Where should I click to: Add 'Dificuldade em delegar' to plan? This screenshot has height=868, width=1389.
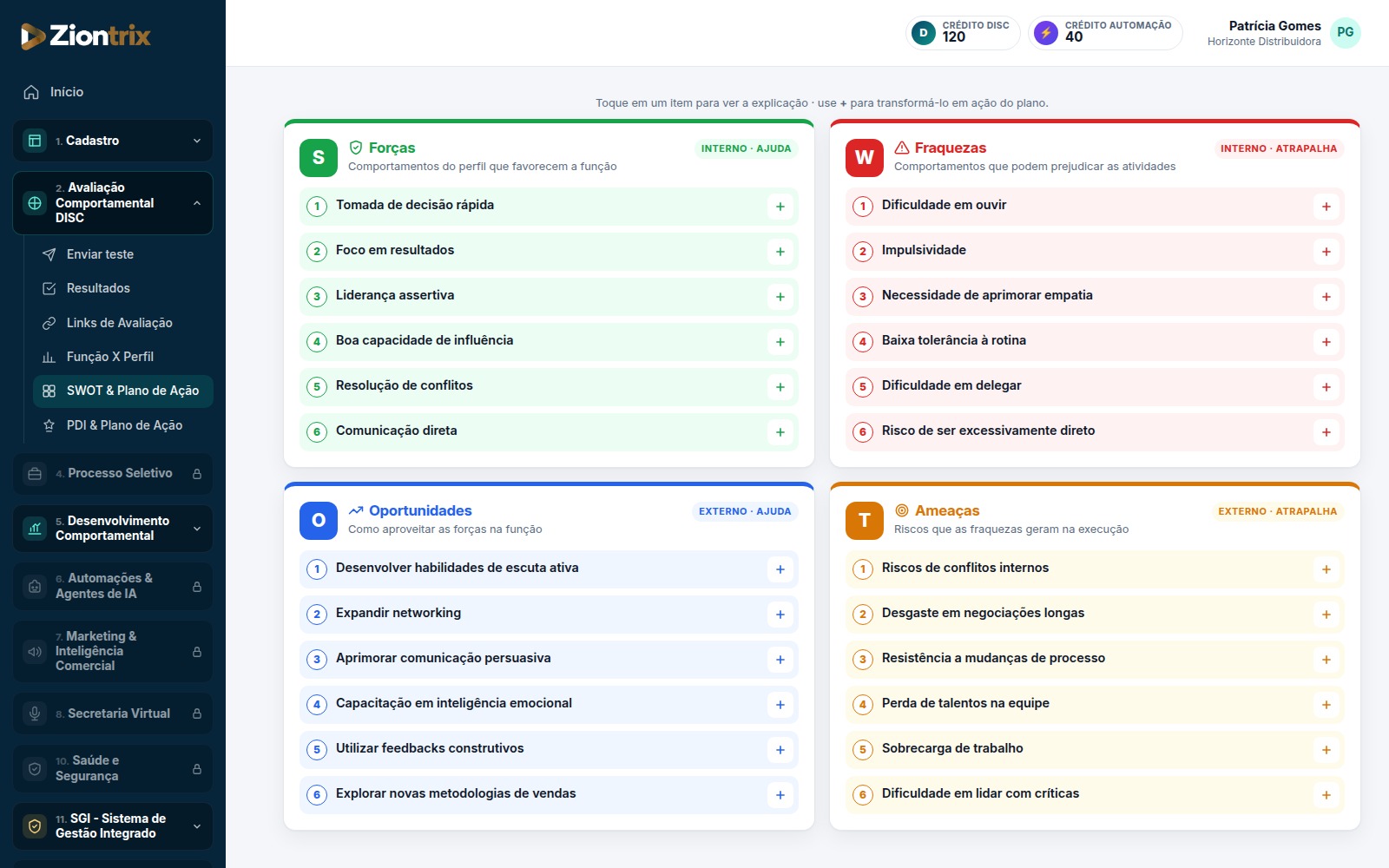[1326, 387]
